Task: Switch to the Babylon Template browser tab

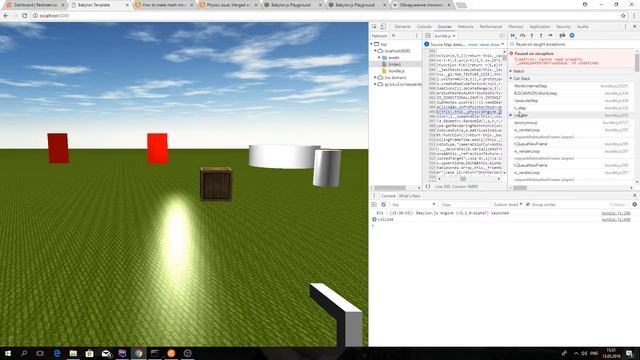Action: point(99,5)
